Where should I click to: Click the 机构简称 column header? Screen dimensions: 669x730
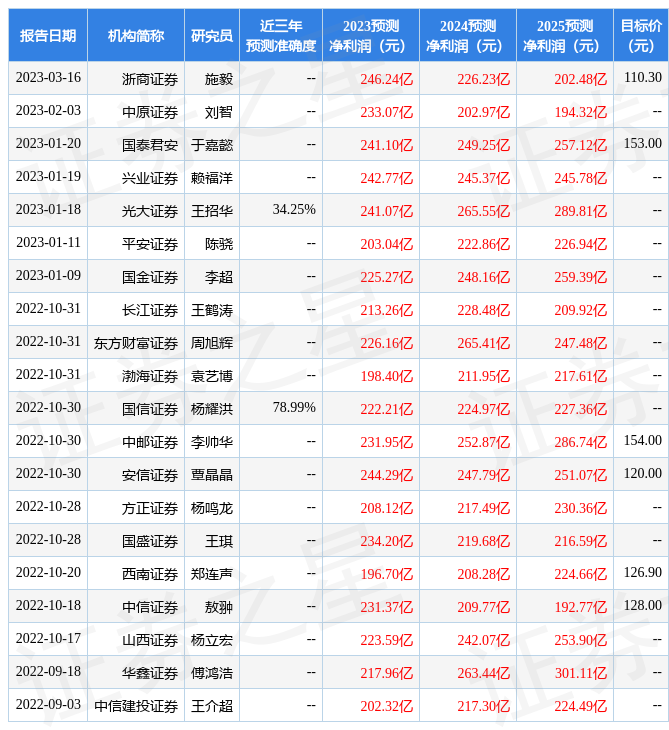[135, 35]
